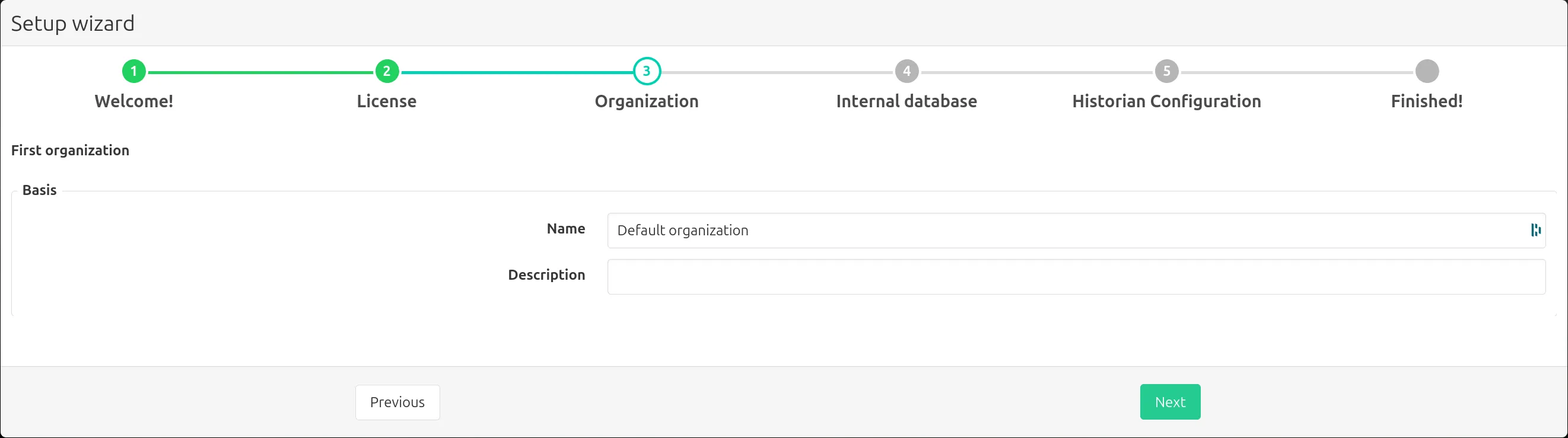Click the Basis fieldset legend
This screenshot has width=1568, height=438.
[x=40, y=190]
